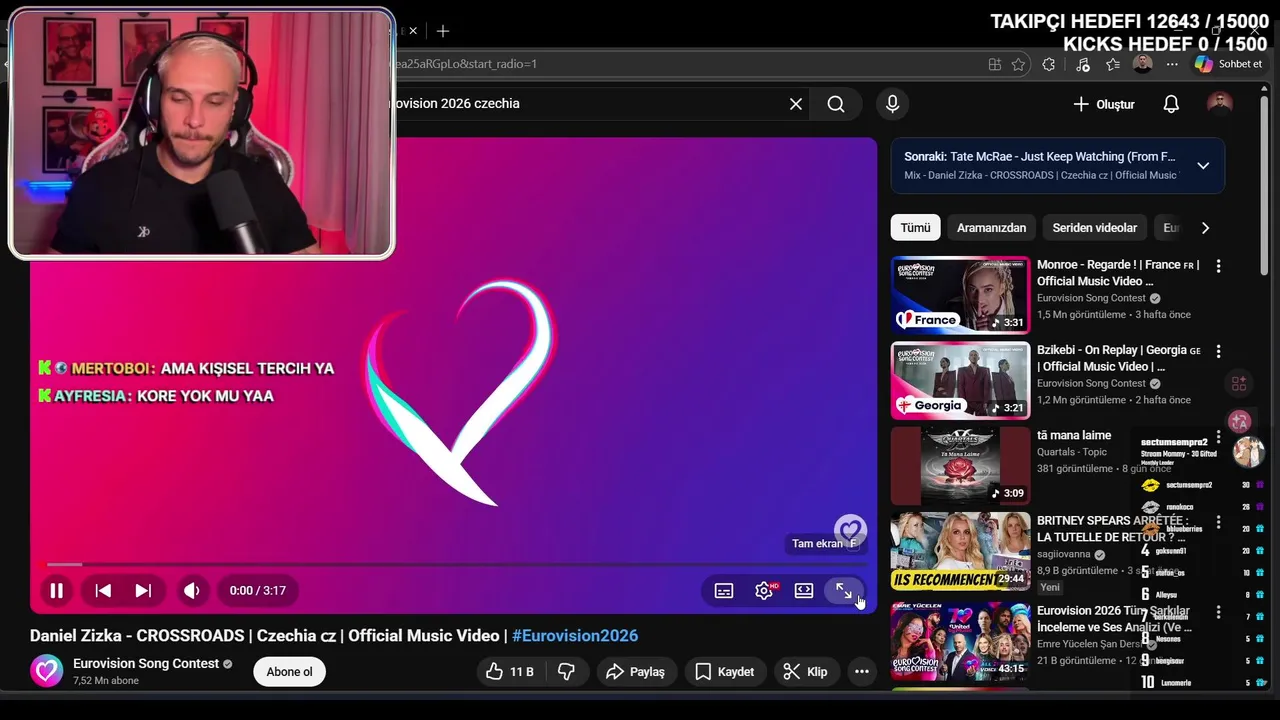Image resolution: width=1280 pixels, height=720 pixels.
Task: Select the Tümü filter chip
Action: pyautogui.click(x=915, y=228)
